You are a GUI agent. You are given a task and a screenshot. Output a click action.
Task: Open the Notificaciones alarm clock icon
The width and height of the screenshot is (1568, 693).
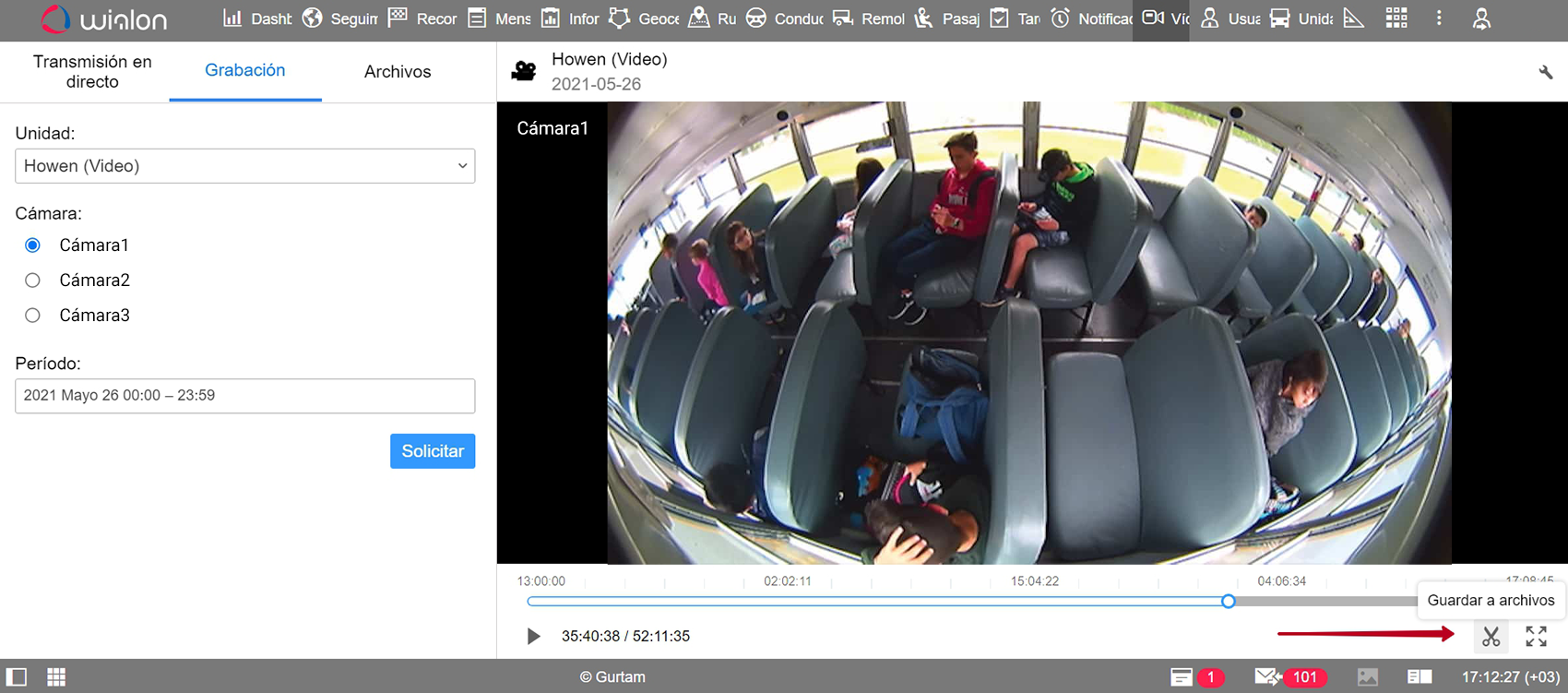(1061, 18)
